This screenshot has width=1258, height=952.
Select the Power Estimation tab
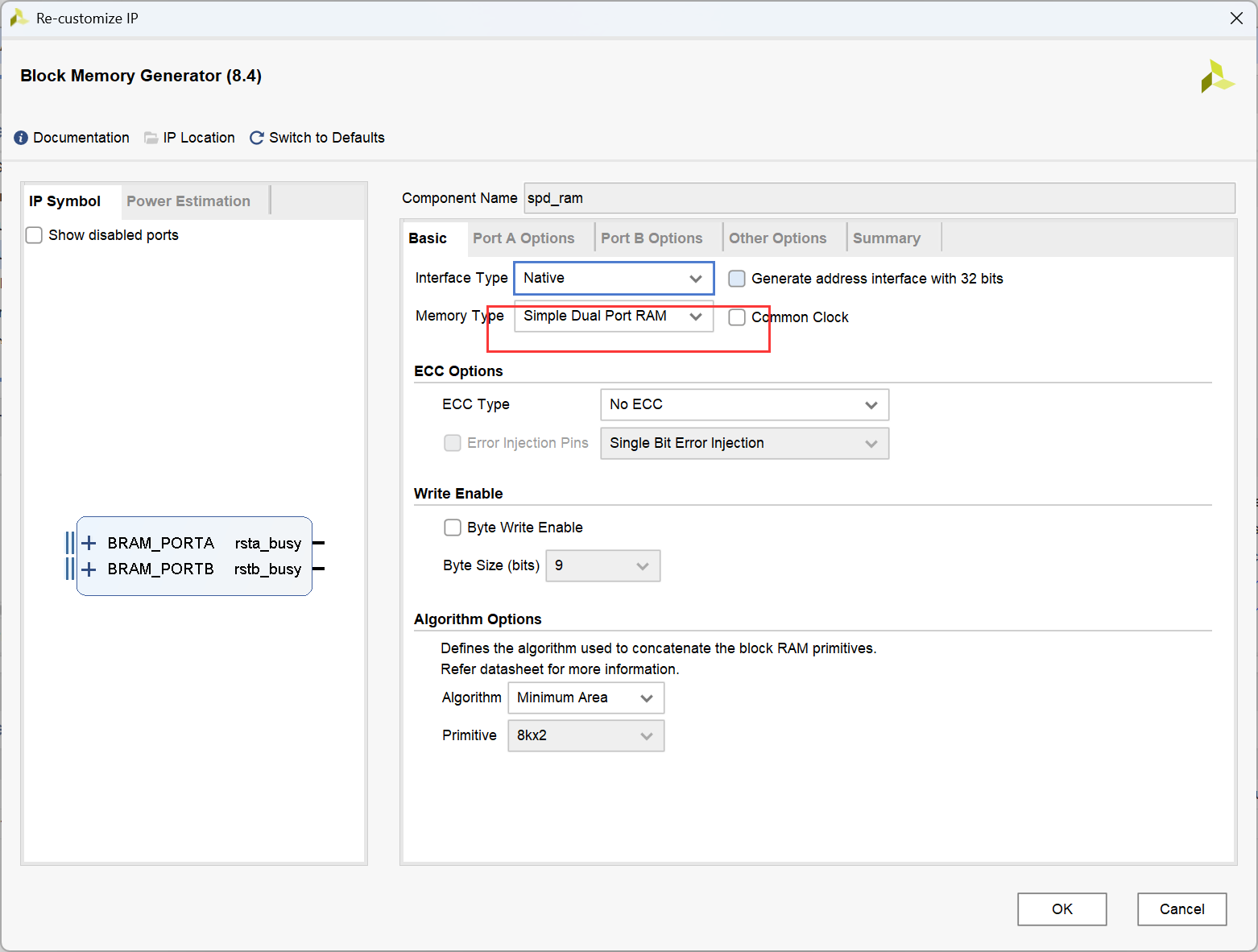coord(188,201)
